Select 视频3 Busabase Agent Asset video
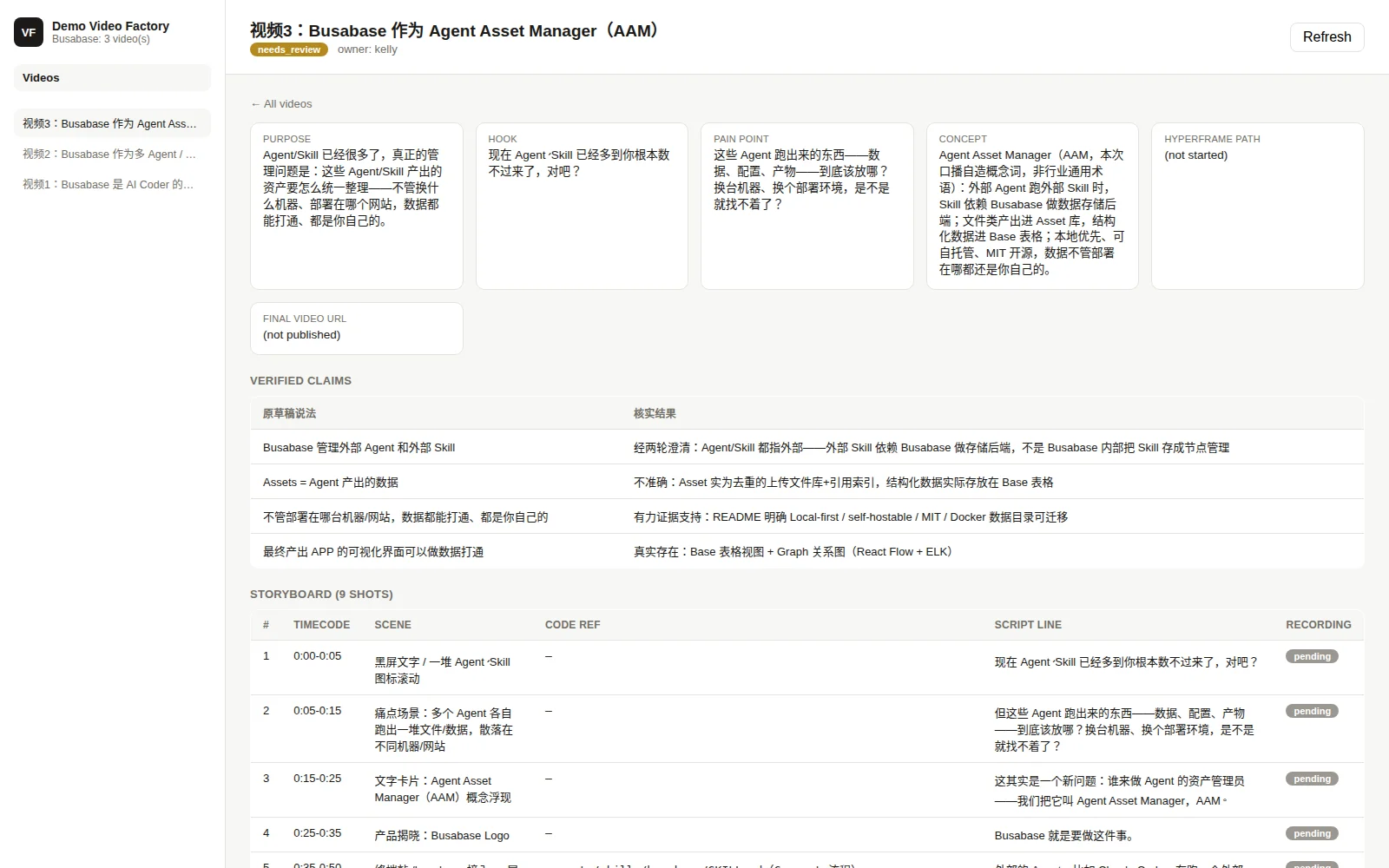This screenshot has width=1389, height=868. [112, 123]
